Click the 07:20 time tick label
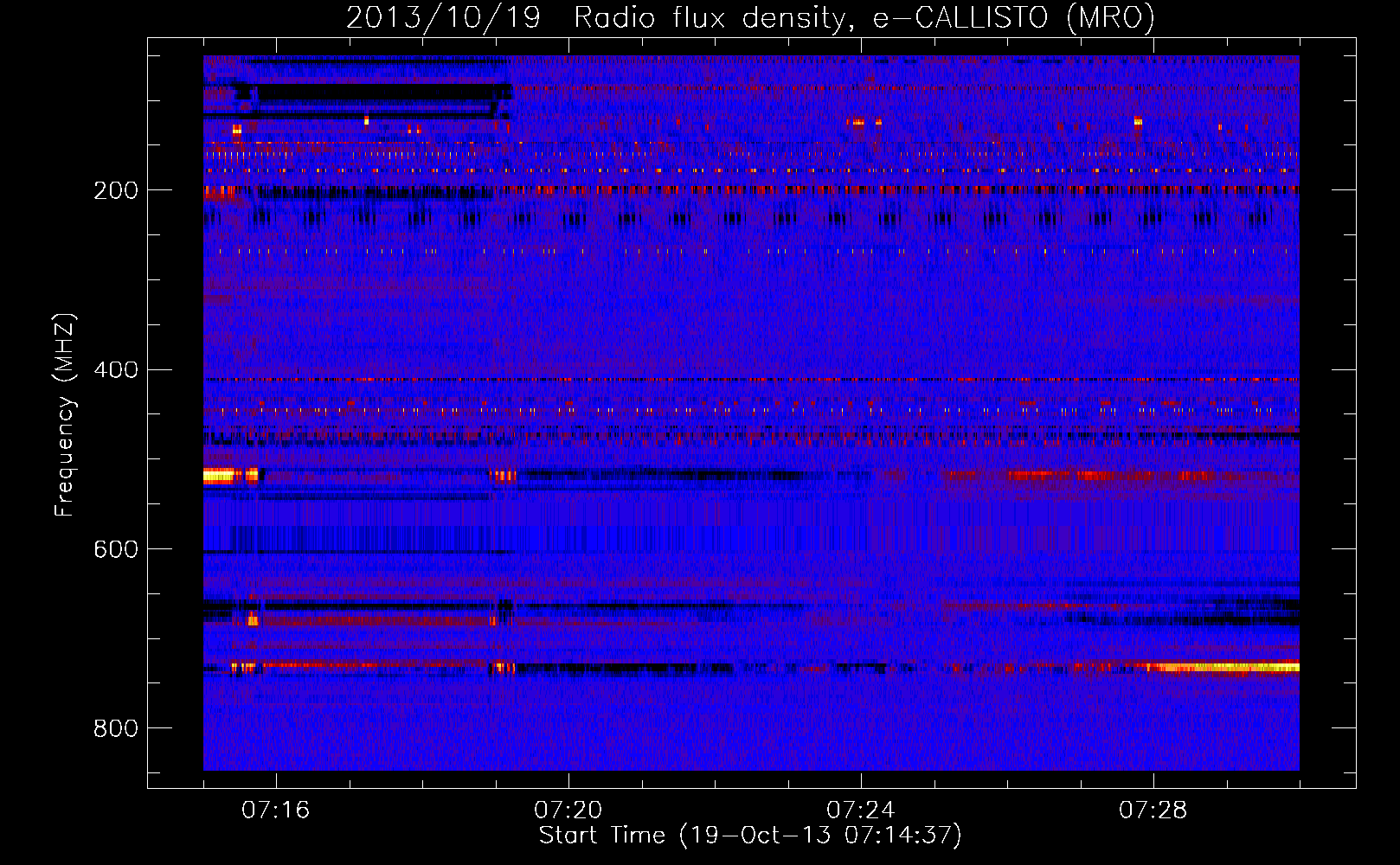The width and height of the screenshot is (1400, 865). pos(568,811)
